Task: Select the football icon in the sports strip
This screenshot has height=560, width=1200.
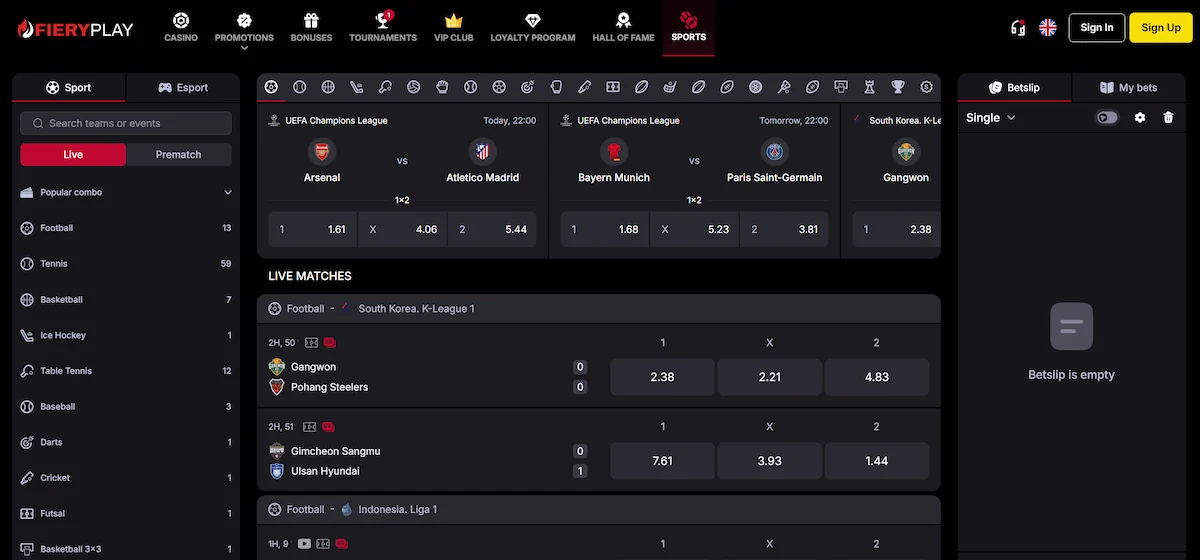Action: [271, 87]
